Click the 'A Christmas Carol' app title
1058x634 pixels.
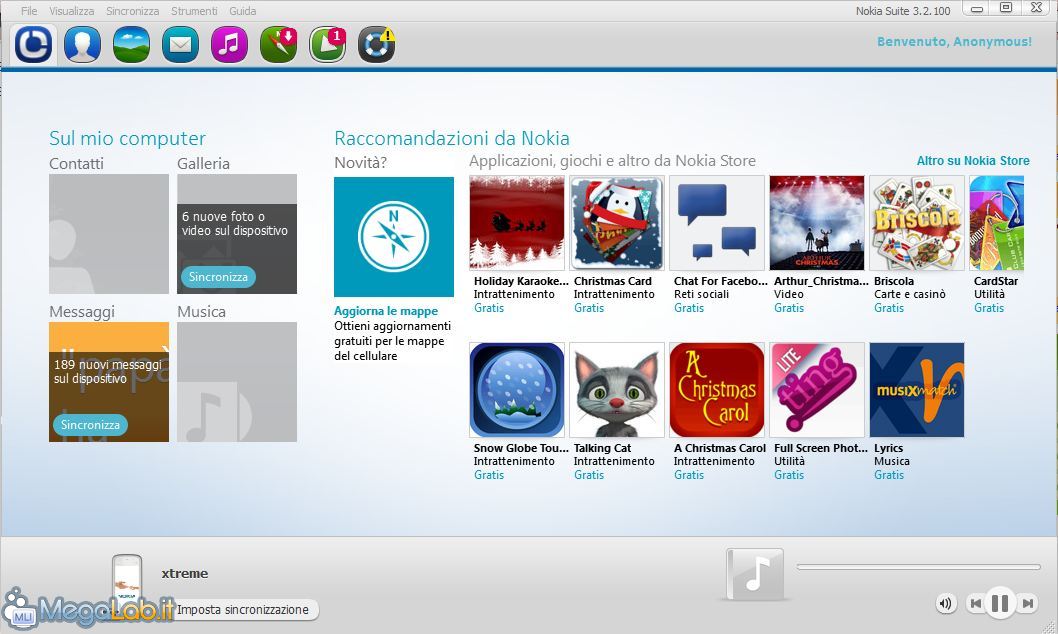coord(719,448)
